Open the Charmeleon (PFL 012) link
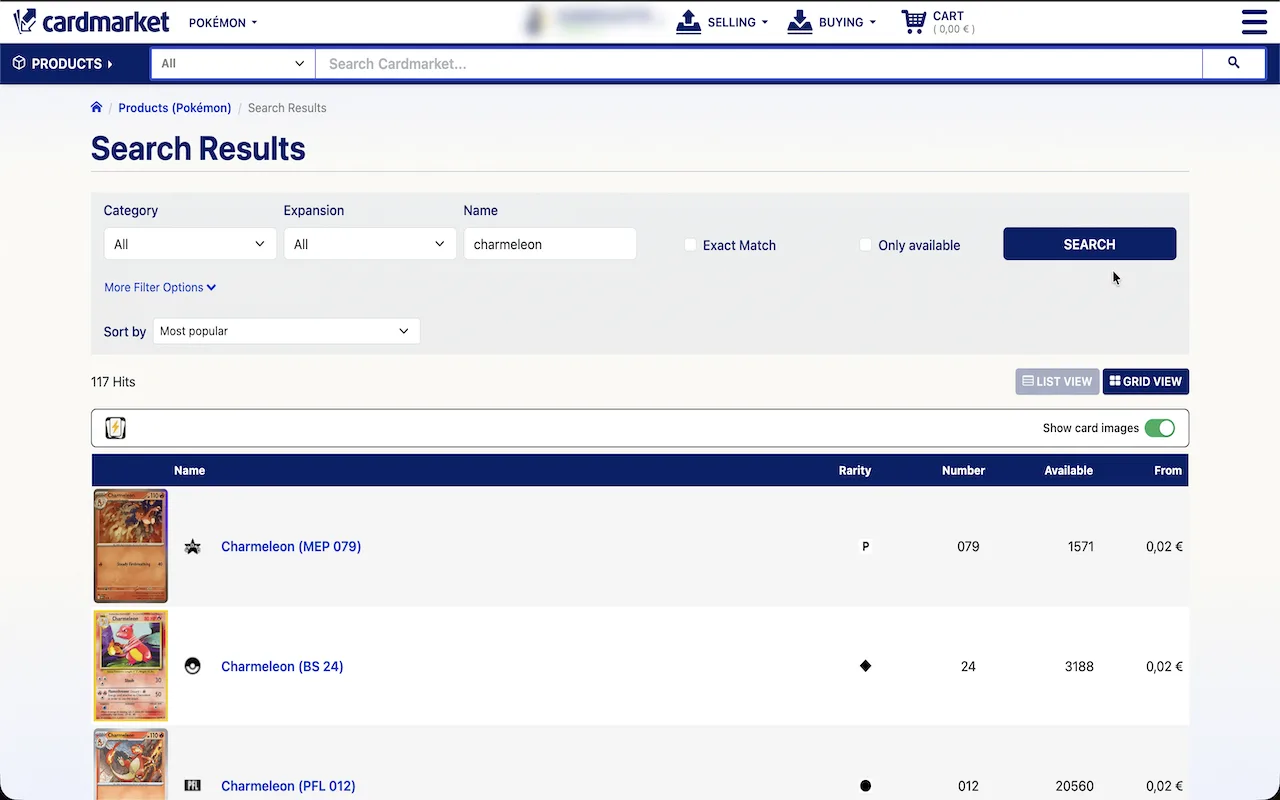The image size is (1280, 800). click(288, 786)
